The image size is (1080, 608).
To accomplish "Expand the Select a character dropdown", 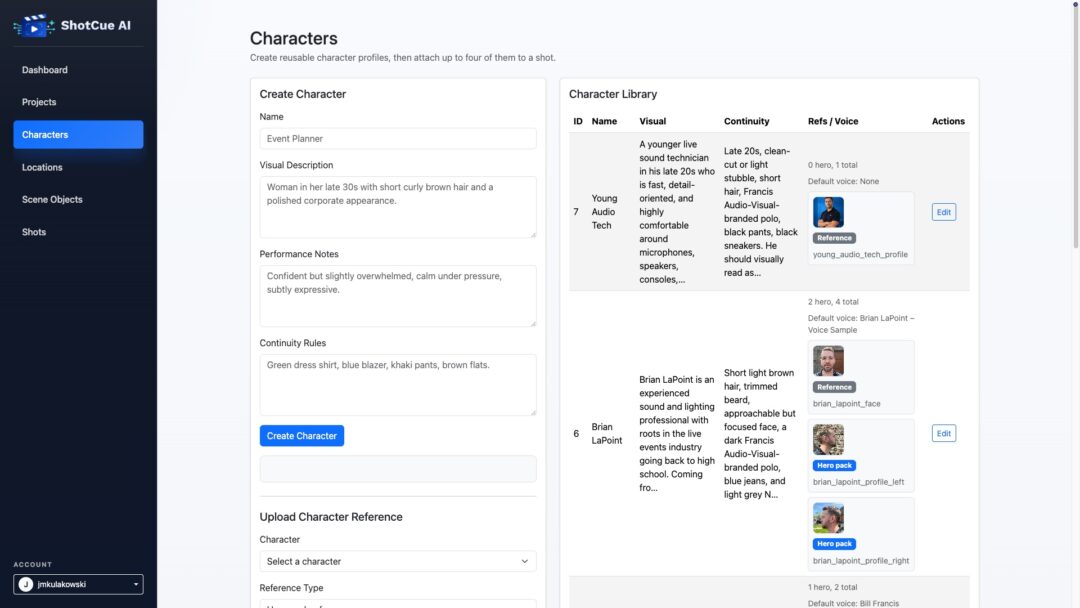I will pos(397,561).
